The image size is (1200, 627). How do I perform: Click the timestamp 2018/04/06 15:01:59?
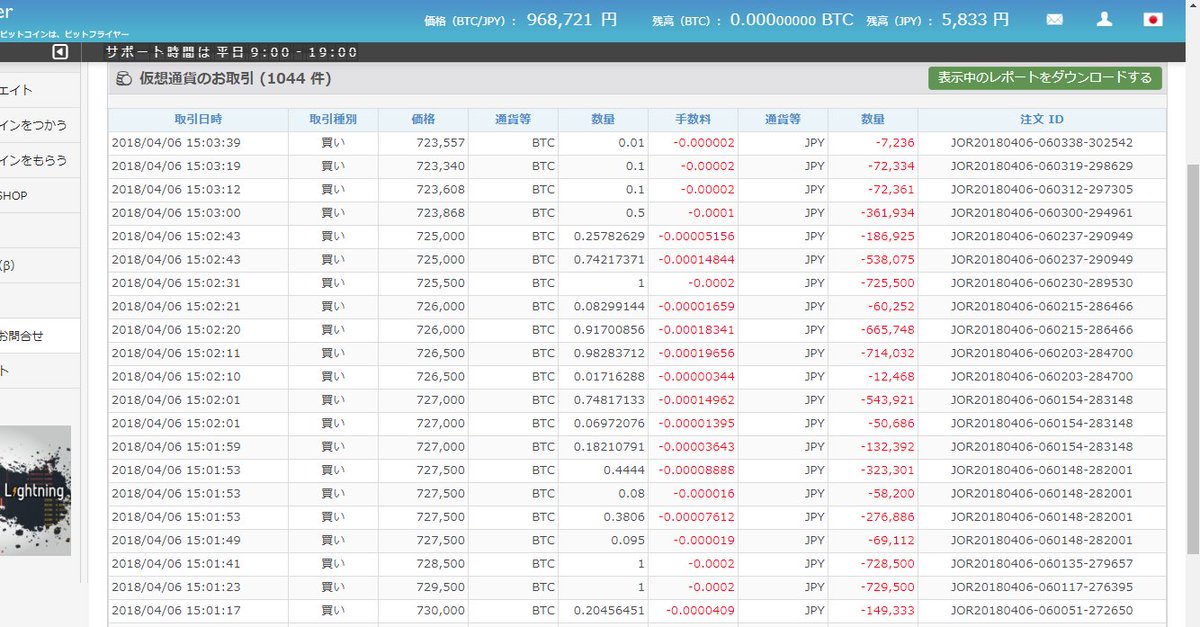click(x=176, y=447)
